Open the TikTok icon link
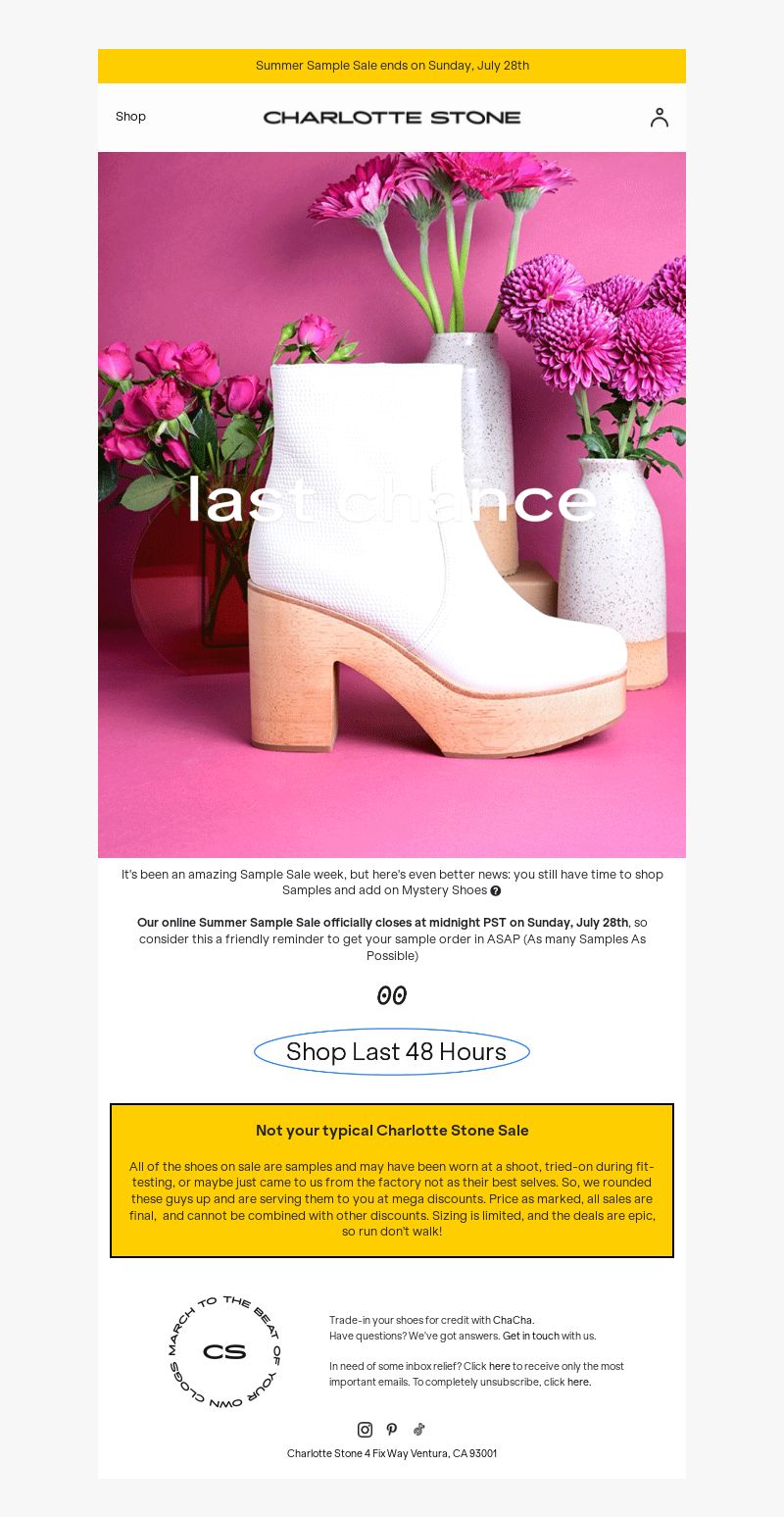Image resolution: width=784 pixels, height=1517 pixels. [418, 1430]
